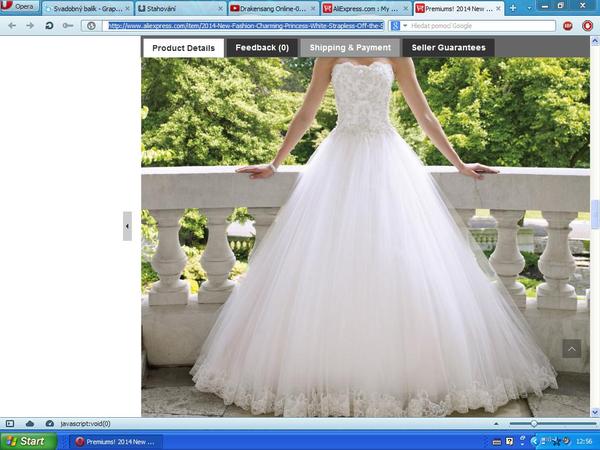
Task: Open Opera Link cloud icon in status bar
Action: tap(30, 424)
